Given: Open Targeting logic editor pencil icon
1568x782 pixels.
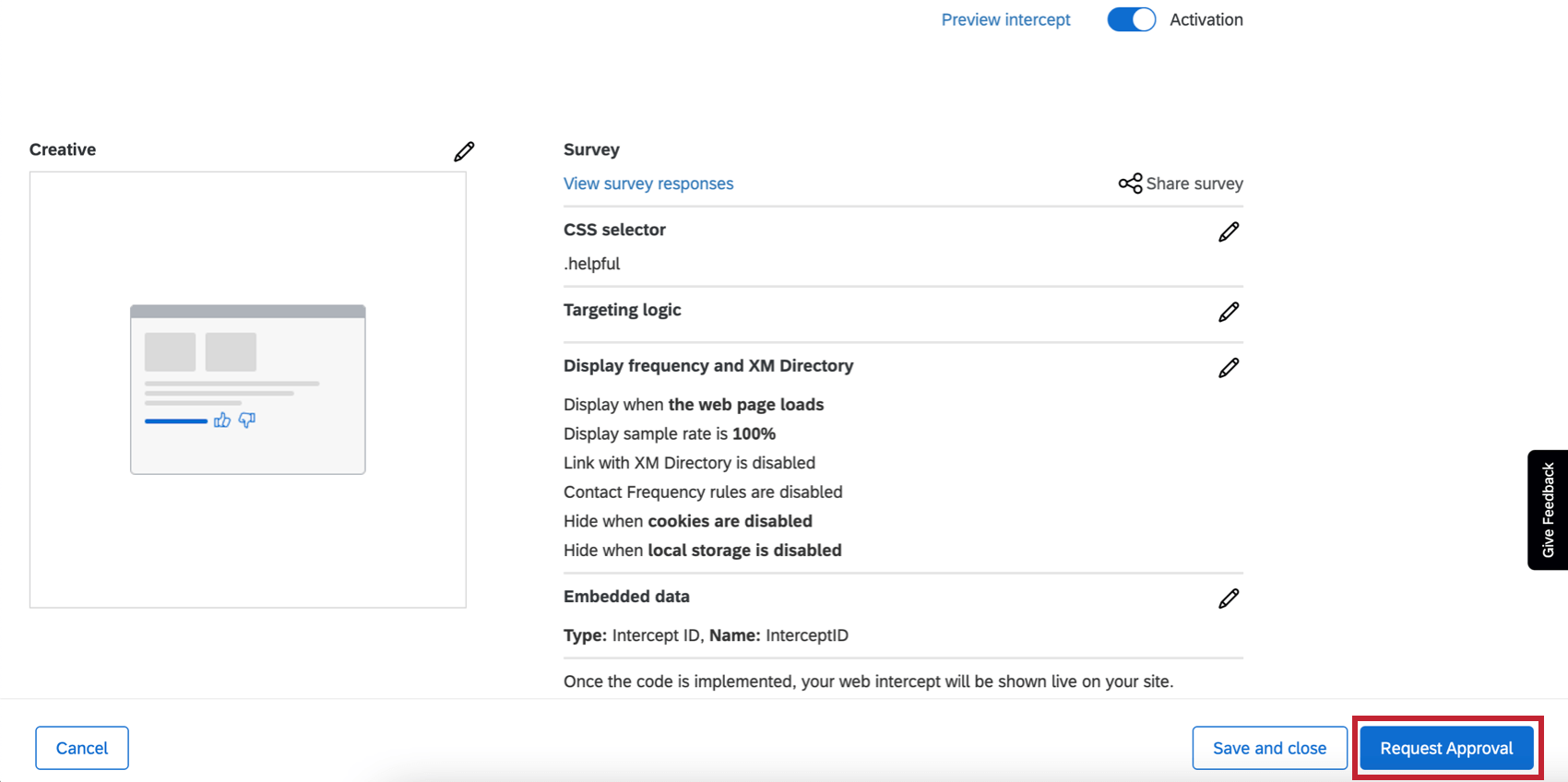Looking at the screenshot, I should [x=1228, y=313].
